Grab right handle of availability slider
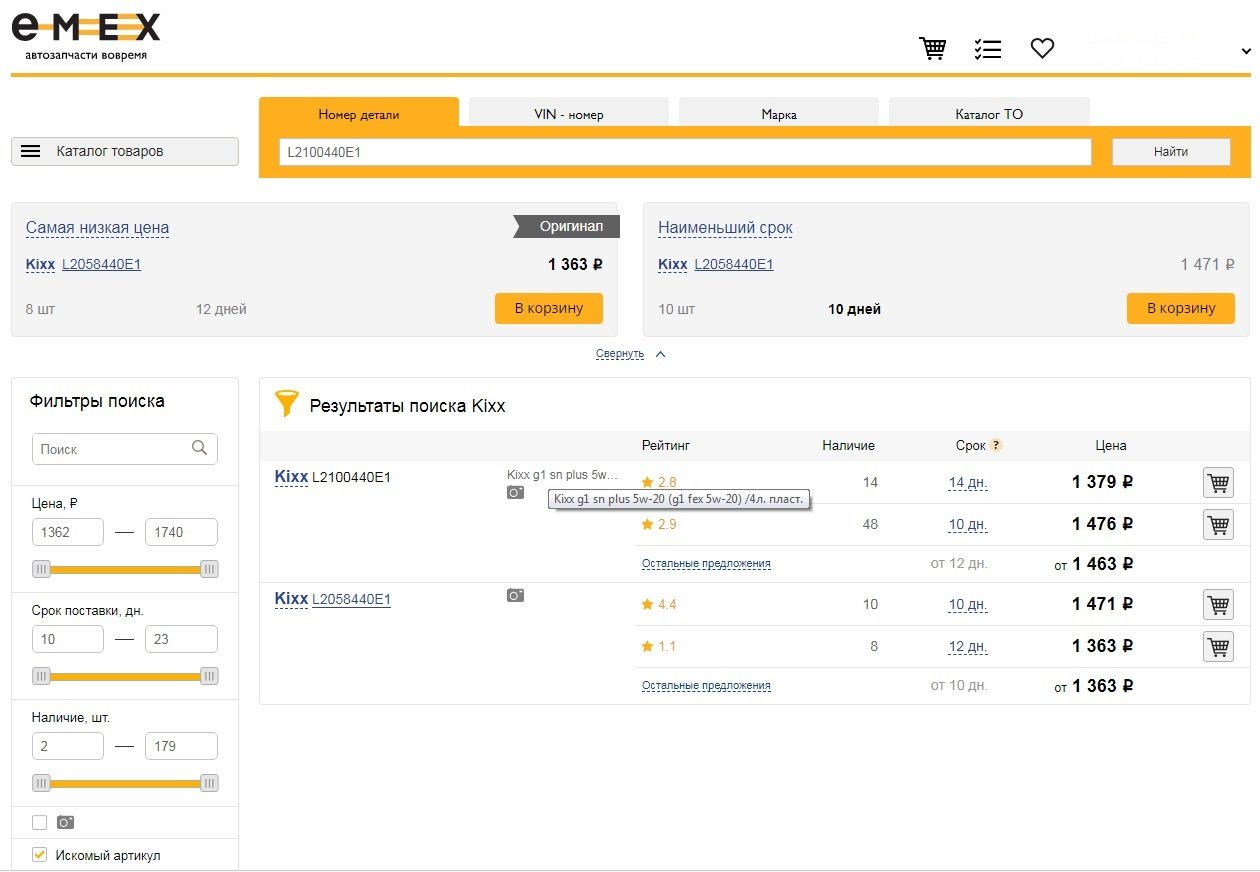The width and height of the screenshot is (1260, 872). 209,784
